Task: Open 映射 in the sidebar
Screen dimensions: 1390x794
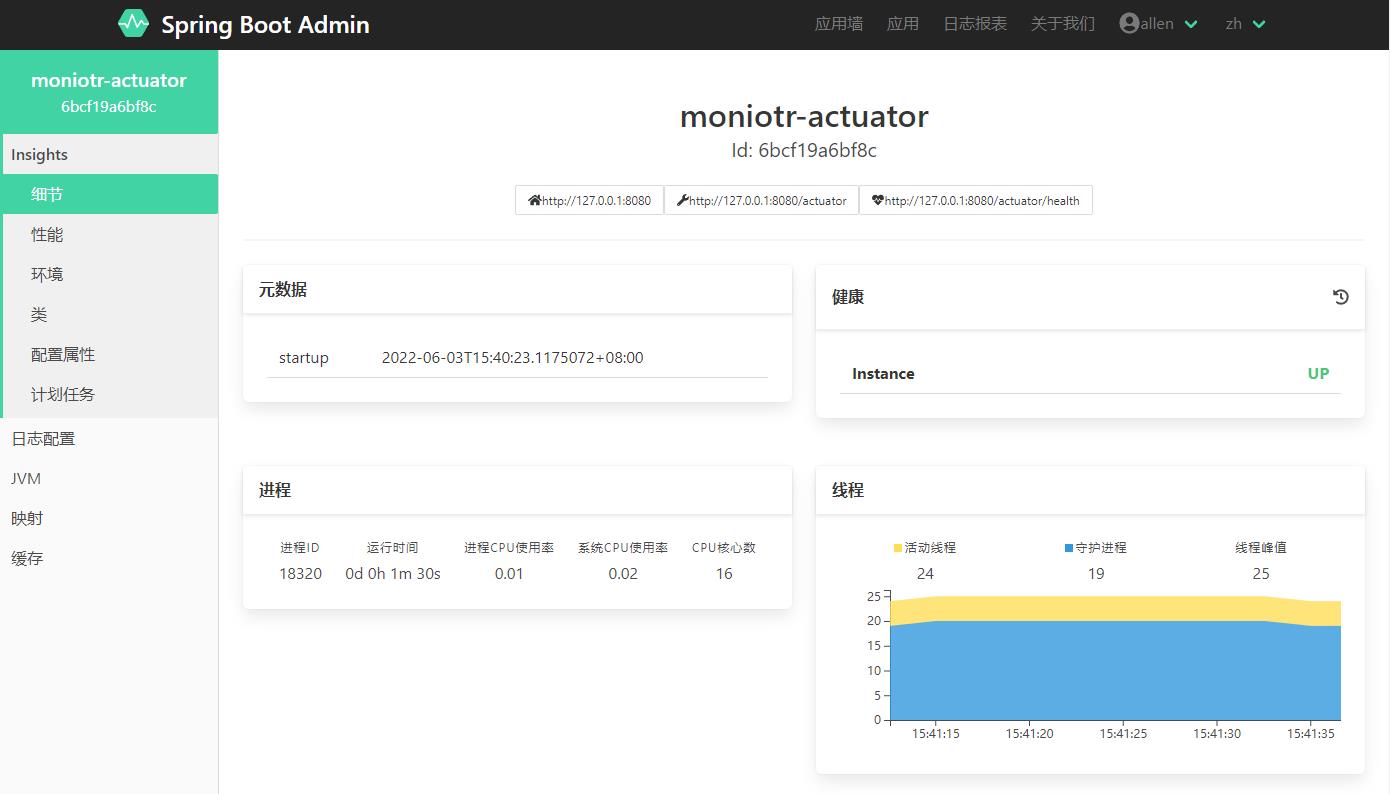Action: click(109, 518)
